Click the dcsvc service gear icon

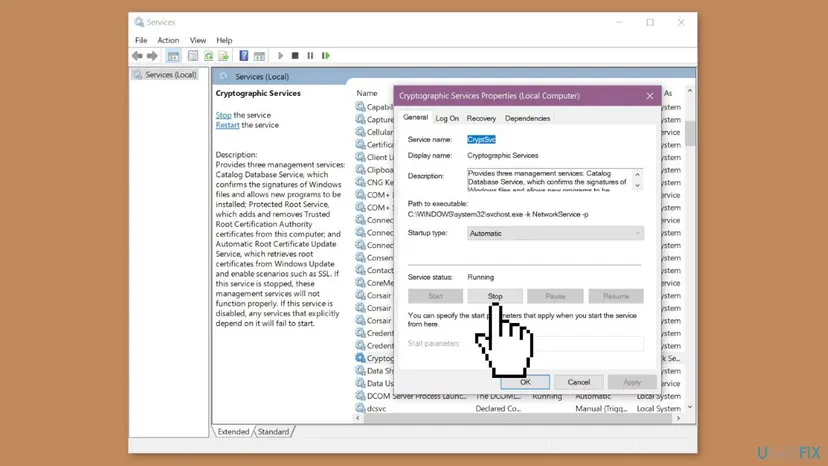click(360, 408)
